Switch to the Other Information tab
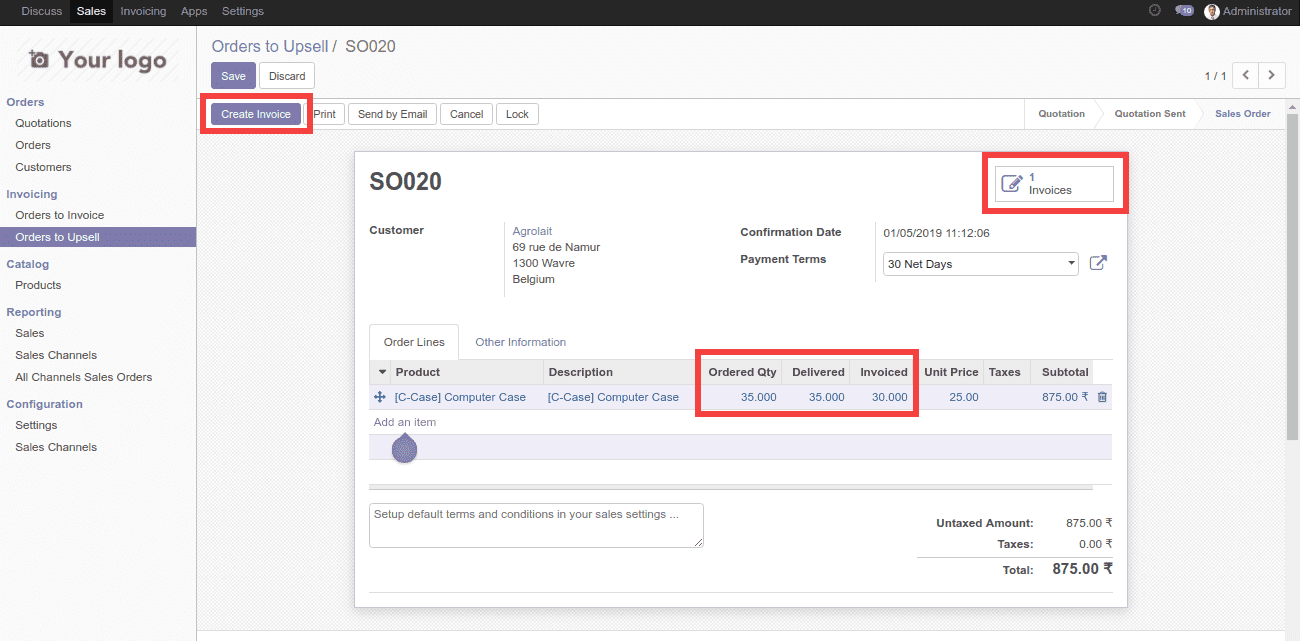The width and height of the screenshot is (1300, 641). (520, 342)
